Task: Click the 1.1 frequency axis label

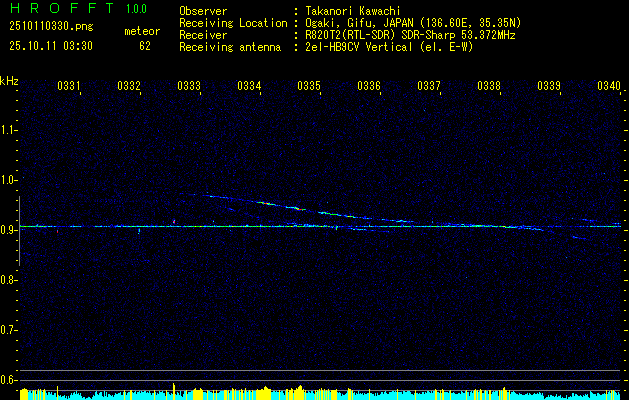Action: (8, 130)
